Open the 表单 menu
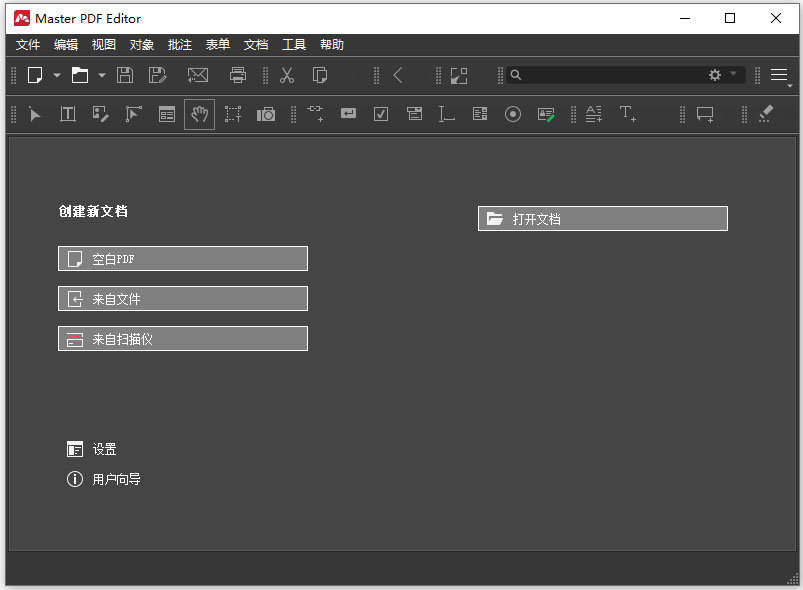The height and width of the screenshot is (590, 803). 217,44
